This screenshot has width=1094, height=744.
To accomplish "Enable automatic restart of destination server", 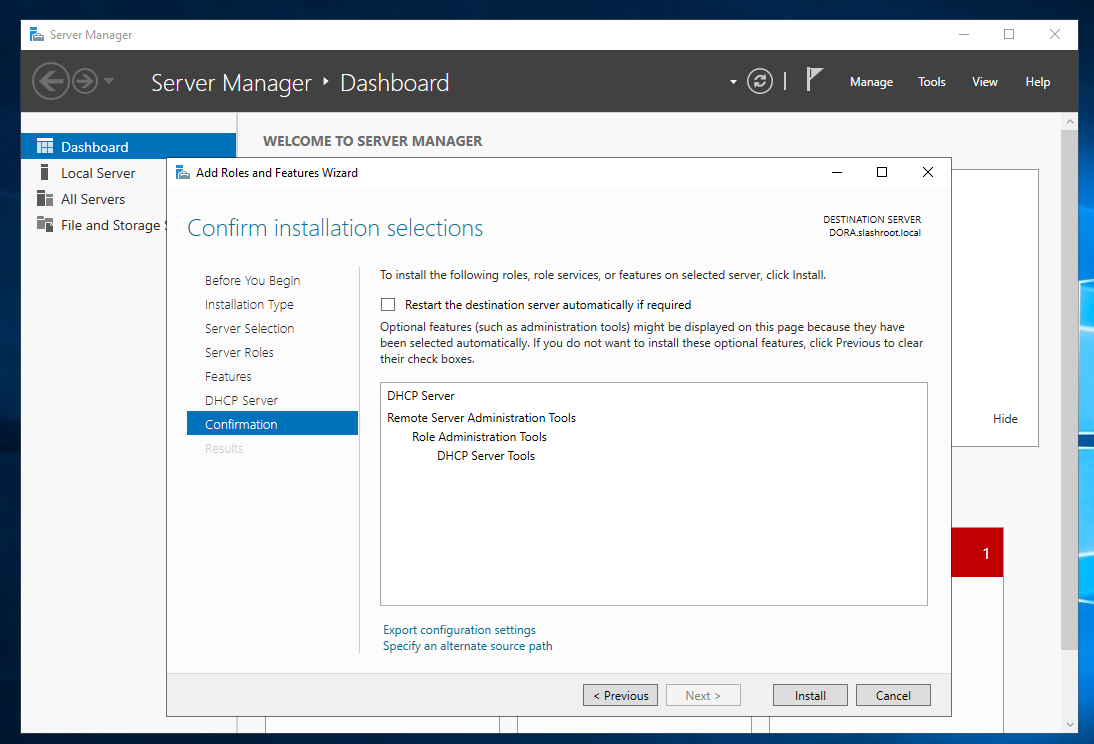I will (x=388, y=305).
